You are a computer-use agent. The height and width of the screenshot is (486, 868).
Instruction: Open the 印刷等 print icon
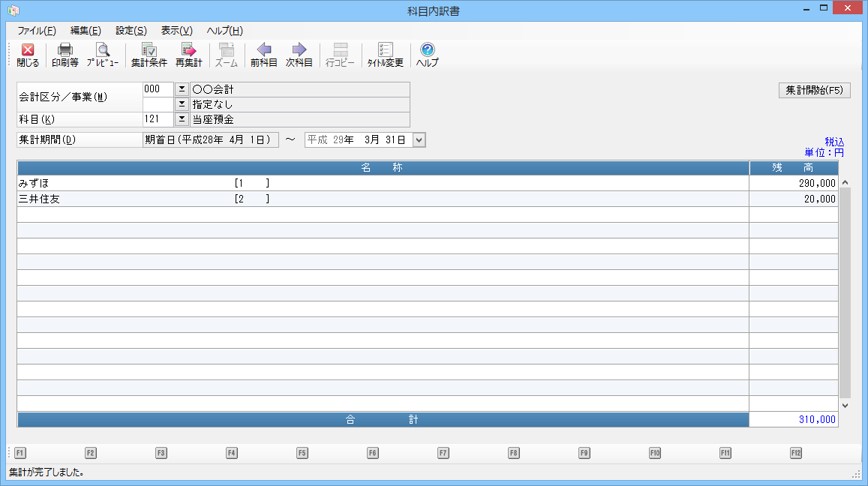pos(65,55)
